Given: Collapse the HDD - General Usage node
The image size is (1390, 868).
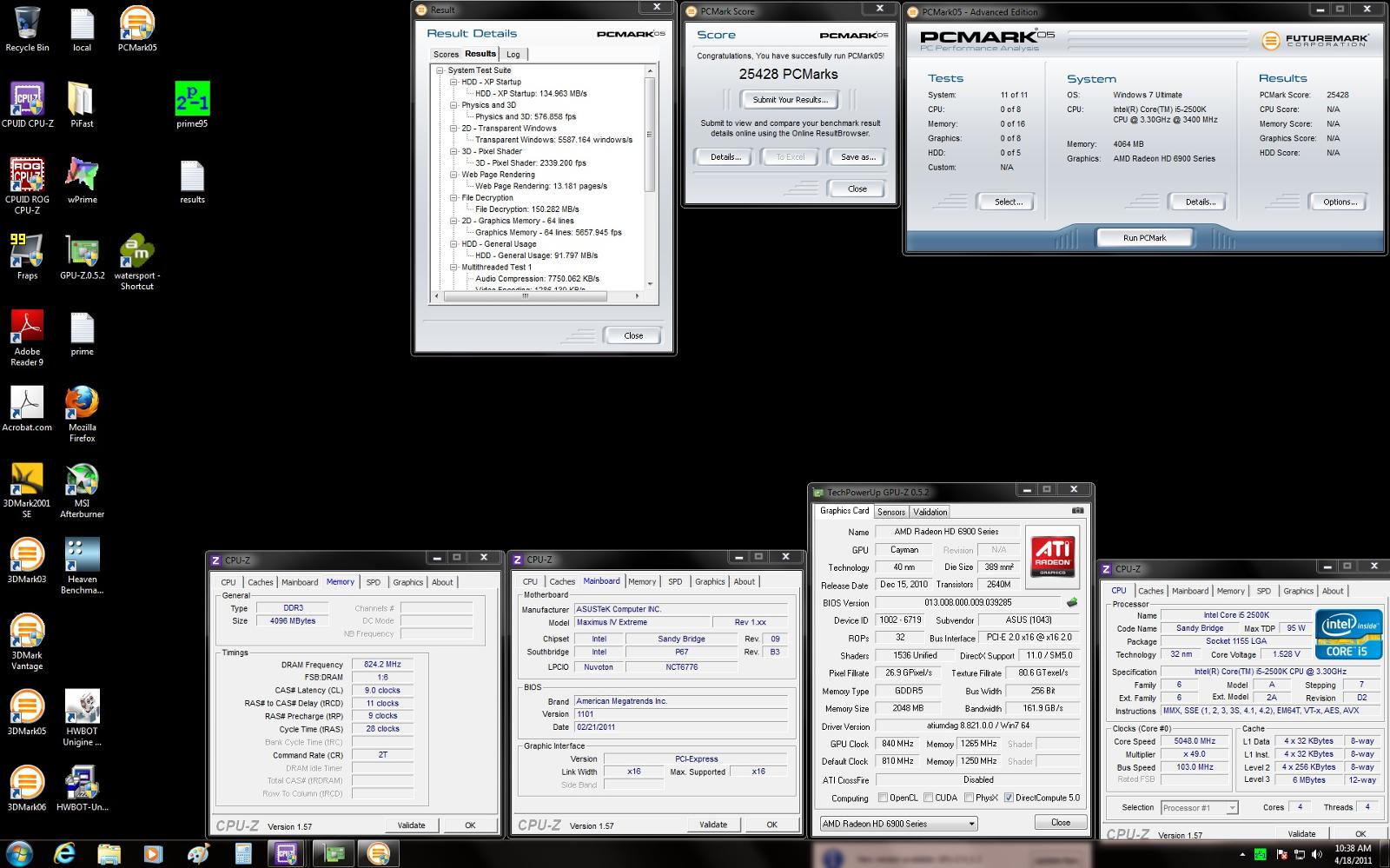Looking at the screenshot, I should 453,244.
